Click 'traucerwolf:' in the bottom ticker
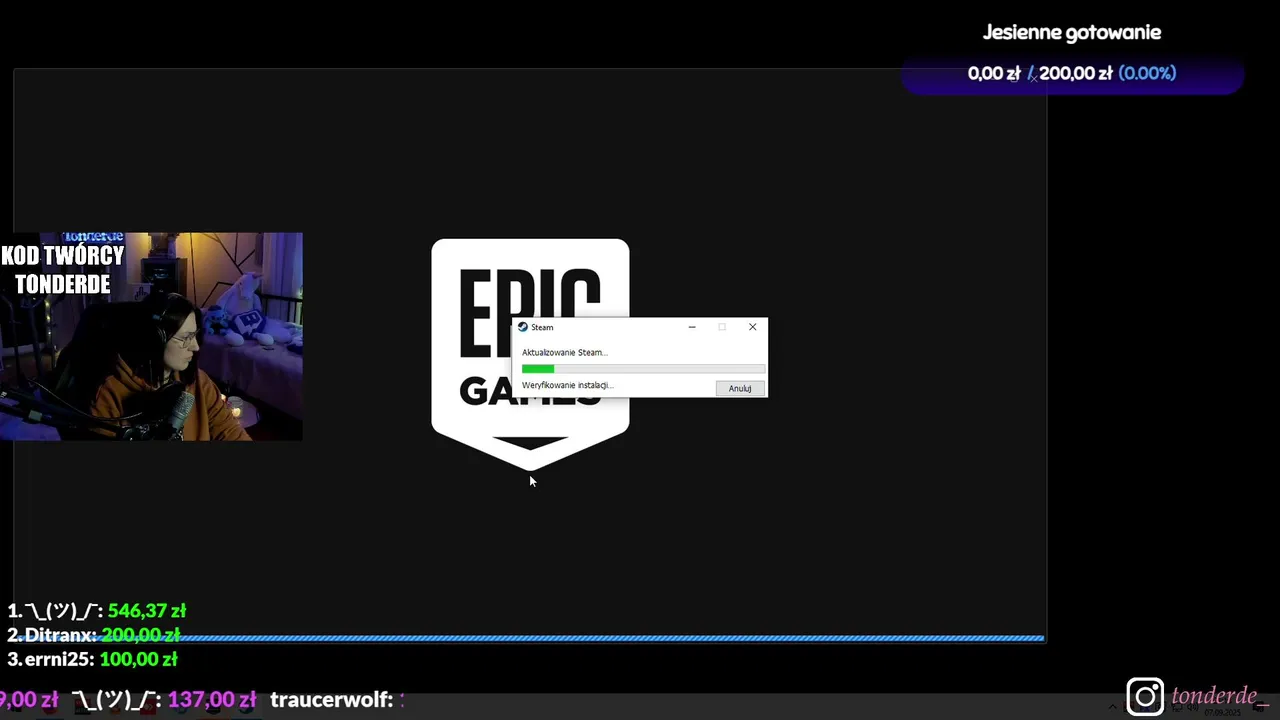This screenshot has height=720, width=1280. coord(331,699)
